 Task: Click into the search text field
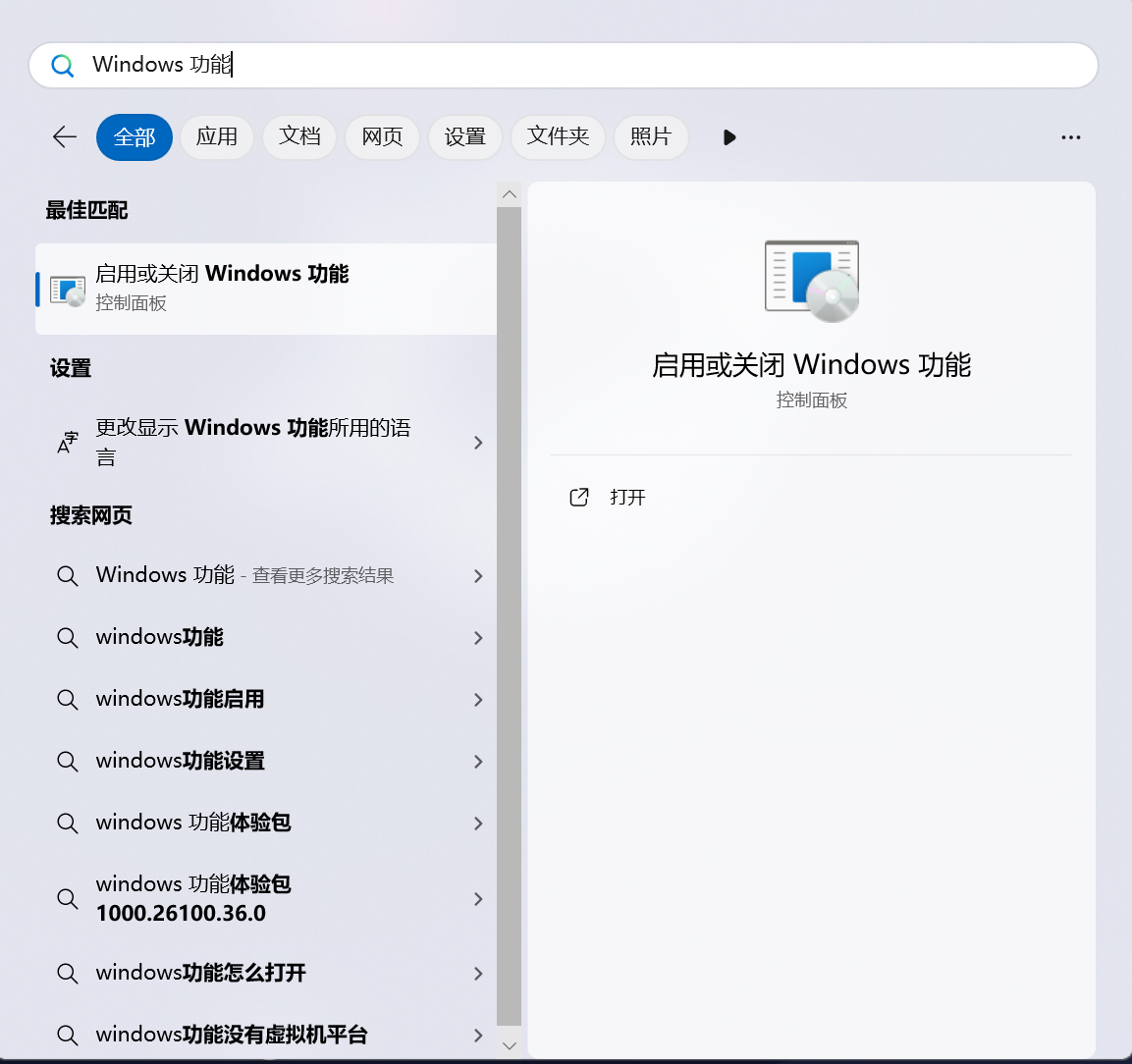(564, 66)
